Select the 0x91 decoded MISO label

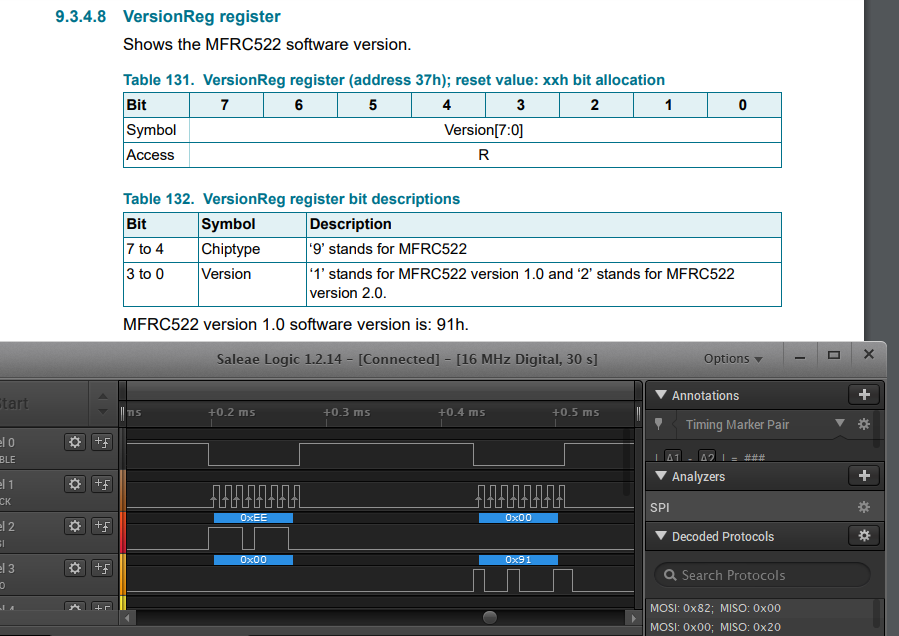tap(518, 560)
